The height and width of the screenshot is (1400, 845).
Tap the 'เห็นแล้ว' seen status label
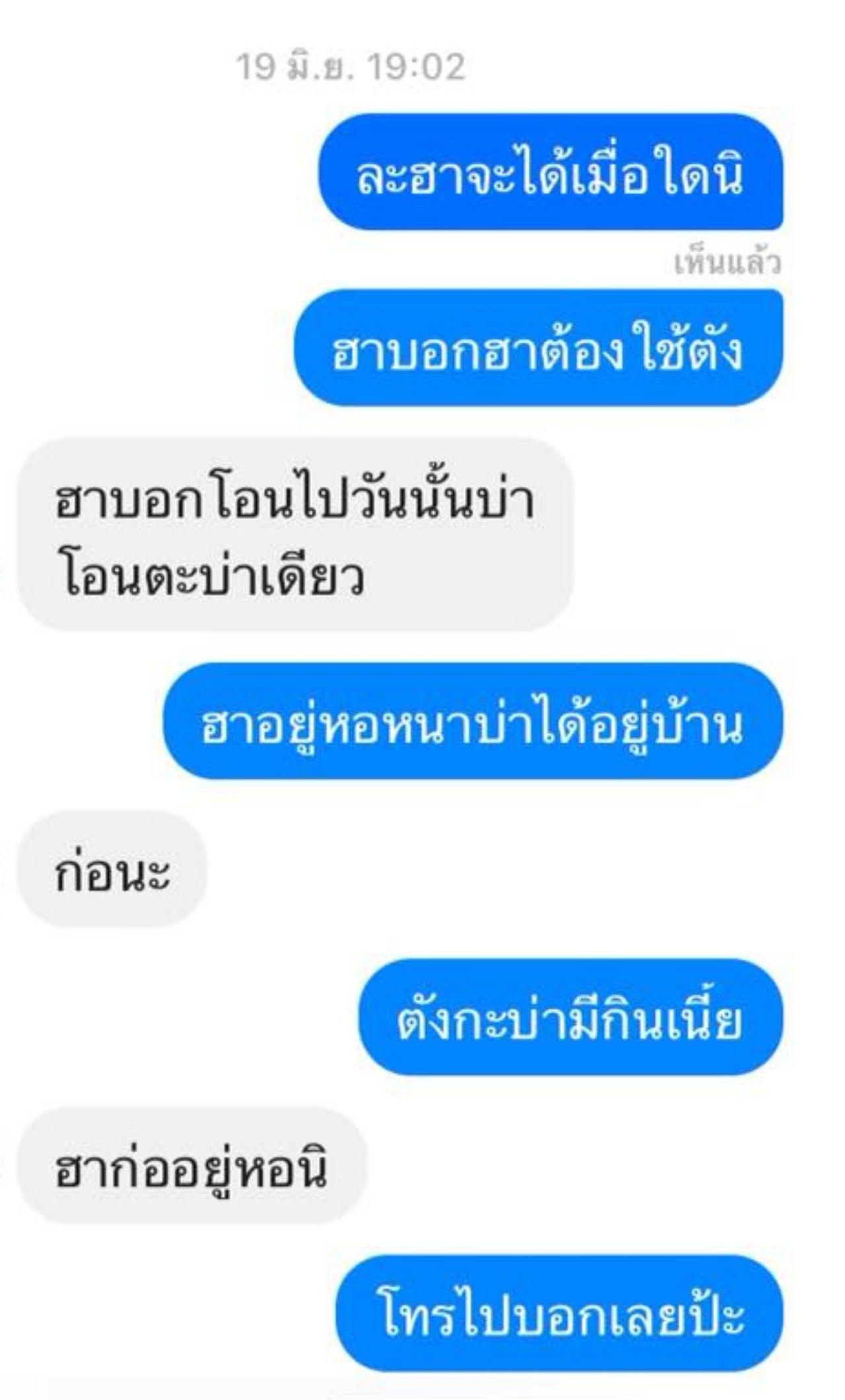727,263
